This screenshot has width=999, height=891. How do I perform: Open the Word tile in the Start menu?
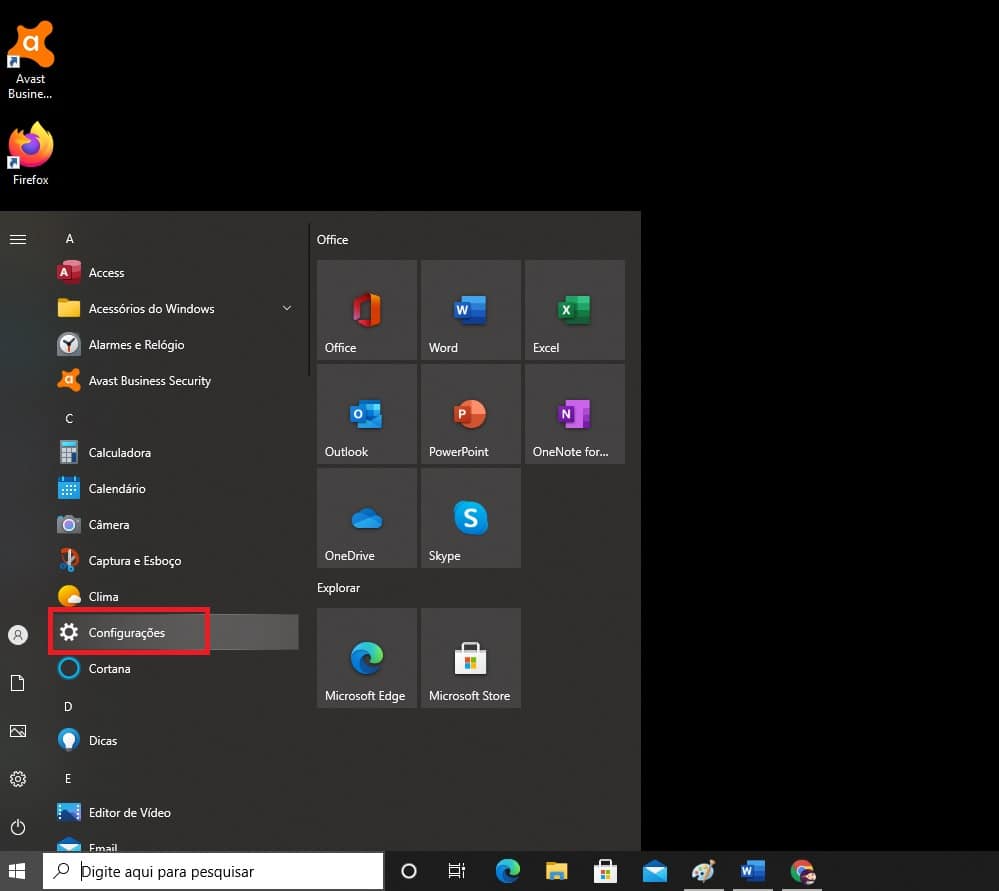471,310
